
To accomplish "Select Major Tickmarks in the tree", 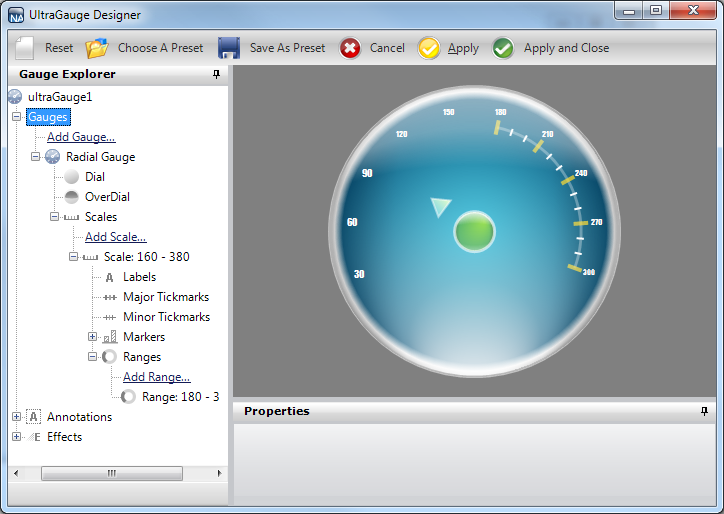I will tap(165, 297).
